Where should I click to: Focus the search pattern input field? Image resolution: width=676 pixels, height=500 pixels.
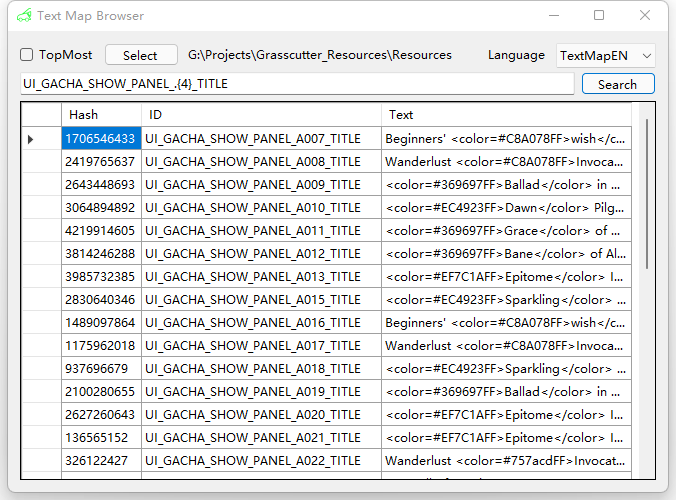tap(297, 84)
